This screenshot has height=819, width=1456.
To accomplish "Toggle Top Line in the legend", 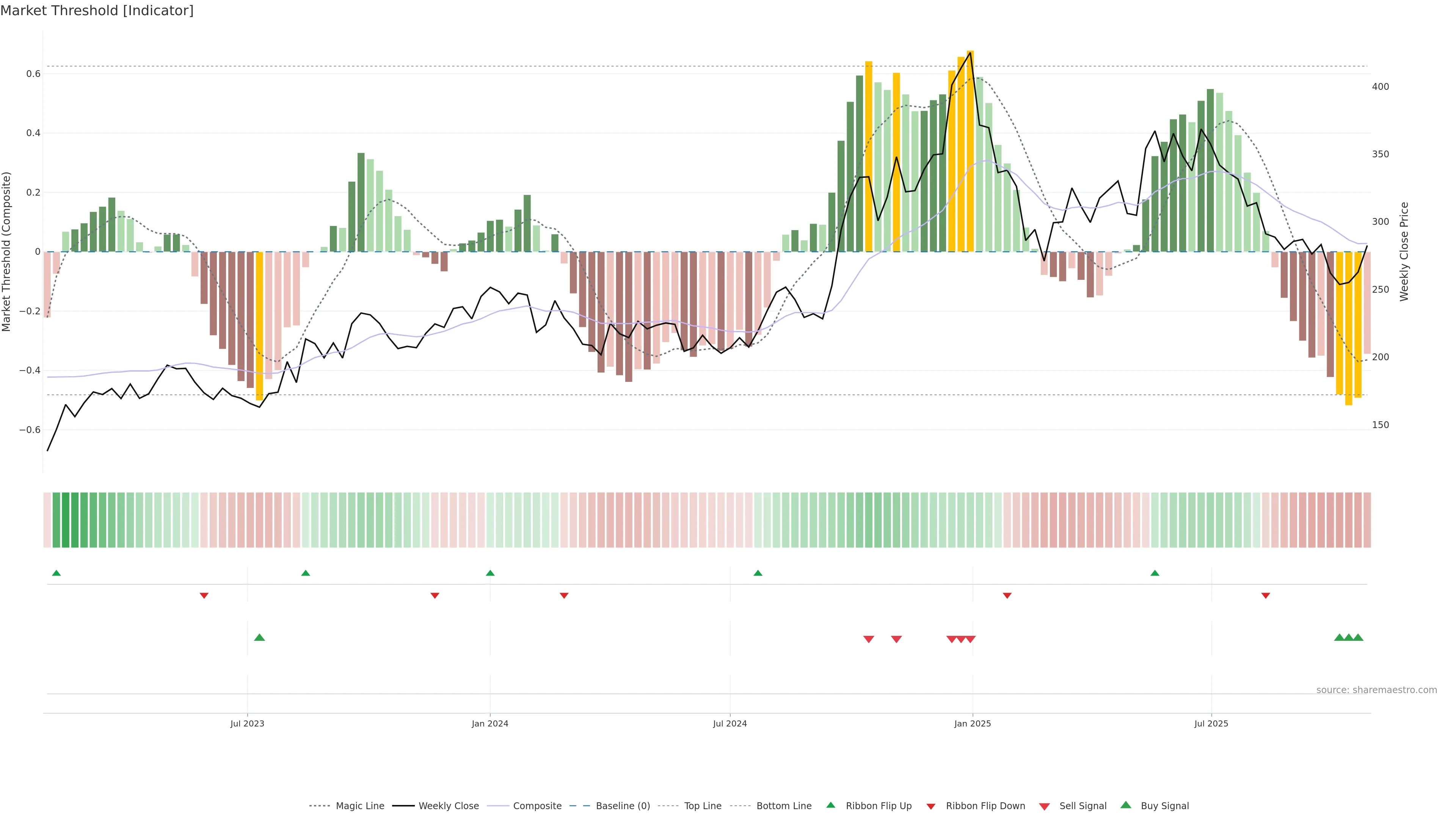I will click(x=703, y=806).
